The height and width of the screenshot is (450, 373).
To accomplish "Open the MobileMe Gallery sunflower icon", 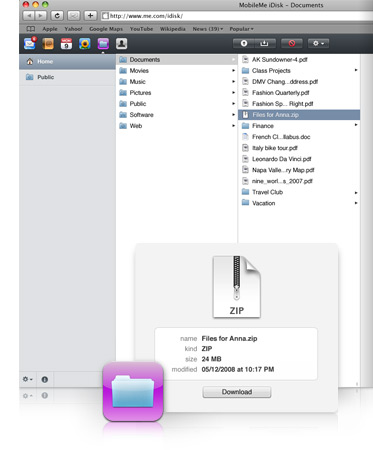I will (x=85, y=43).
